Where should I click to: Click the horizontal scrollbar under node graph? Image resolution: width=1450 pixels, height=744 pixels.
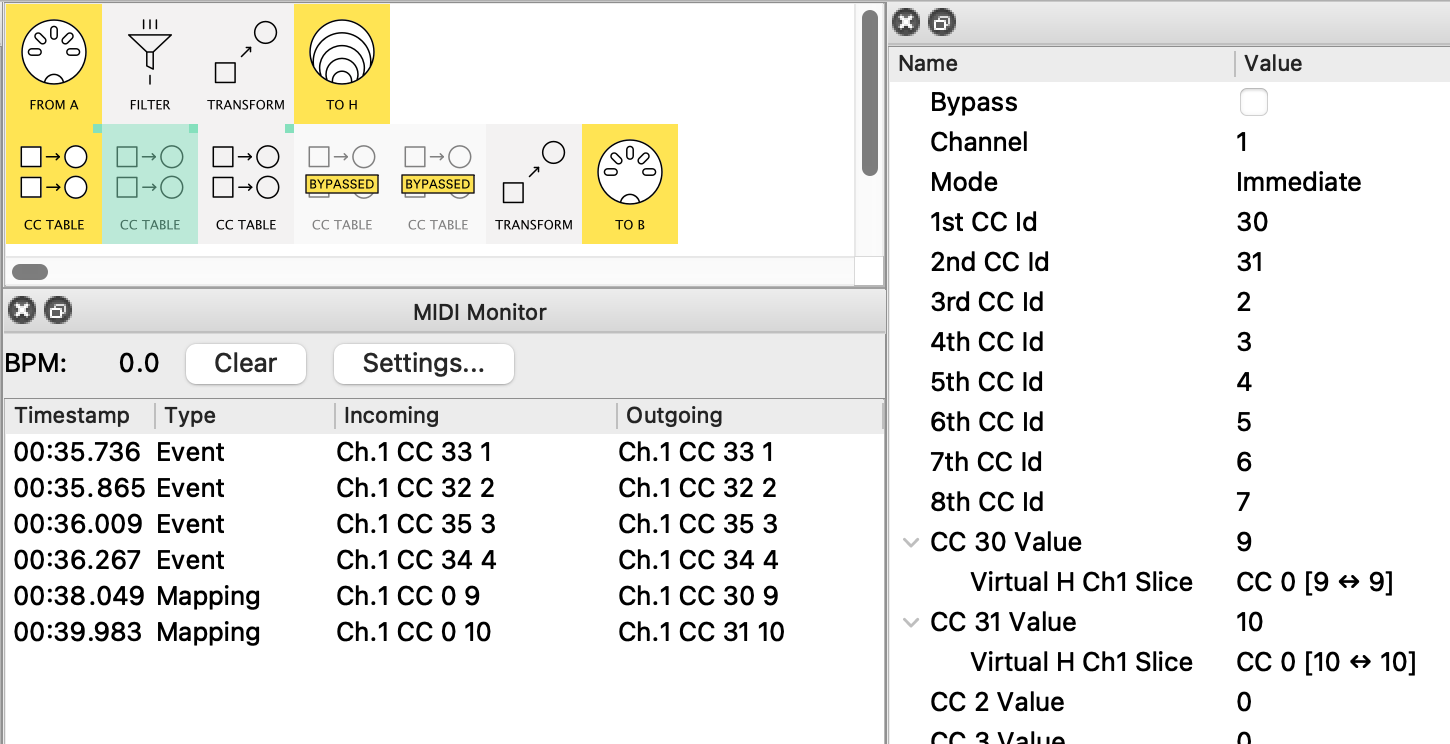(30, 271)
